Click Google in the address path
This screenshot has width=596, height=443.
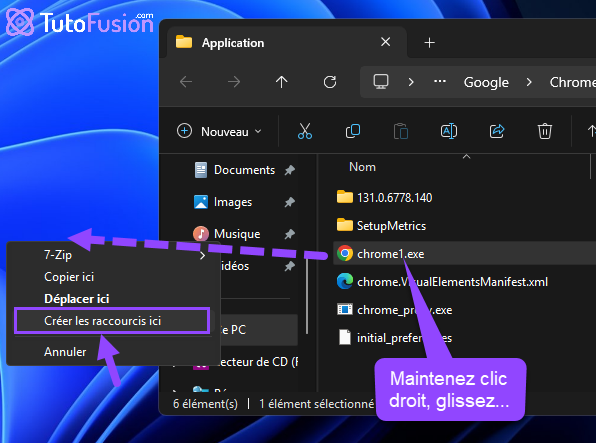pos(486,82)
